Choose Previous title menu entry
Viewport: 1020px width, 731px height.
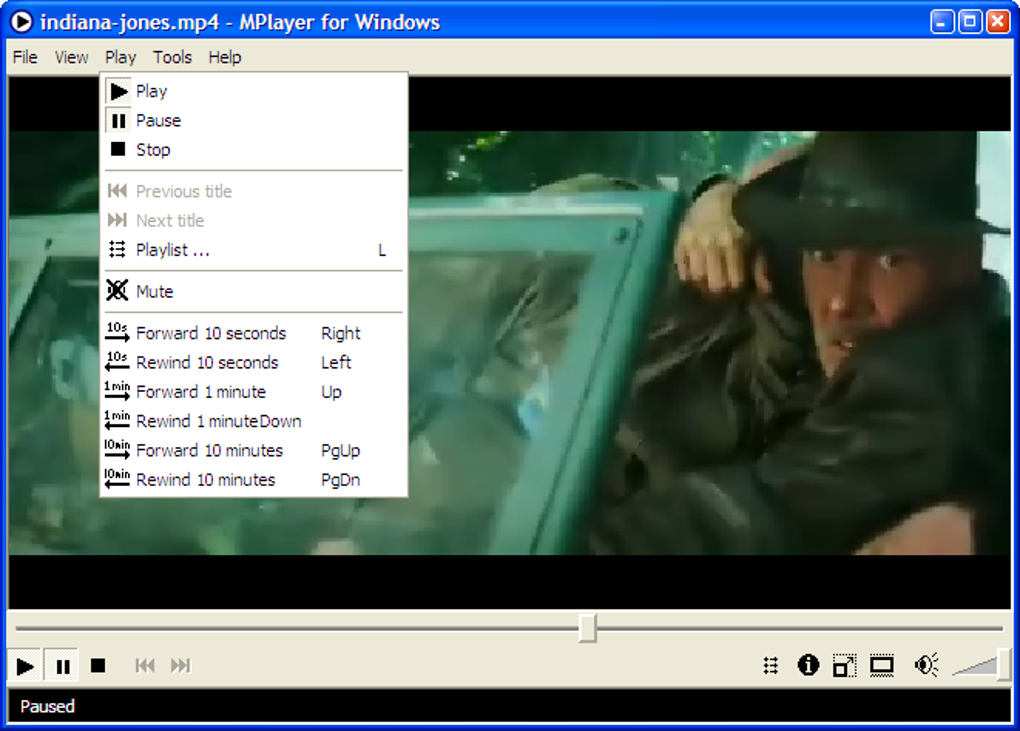coord(254,191)
